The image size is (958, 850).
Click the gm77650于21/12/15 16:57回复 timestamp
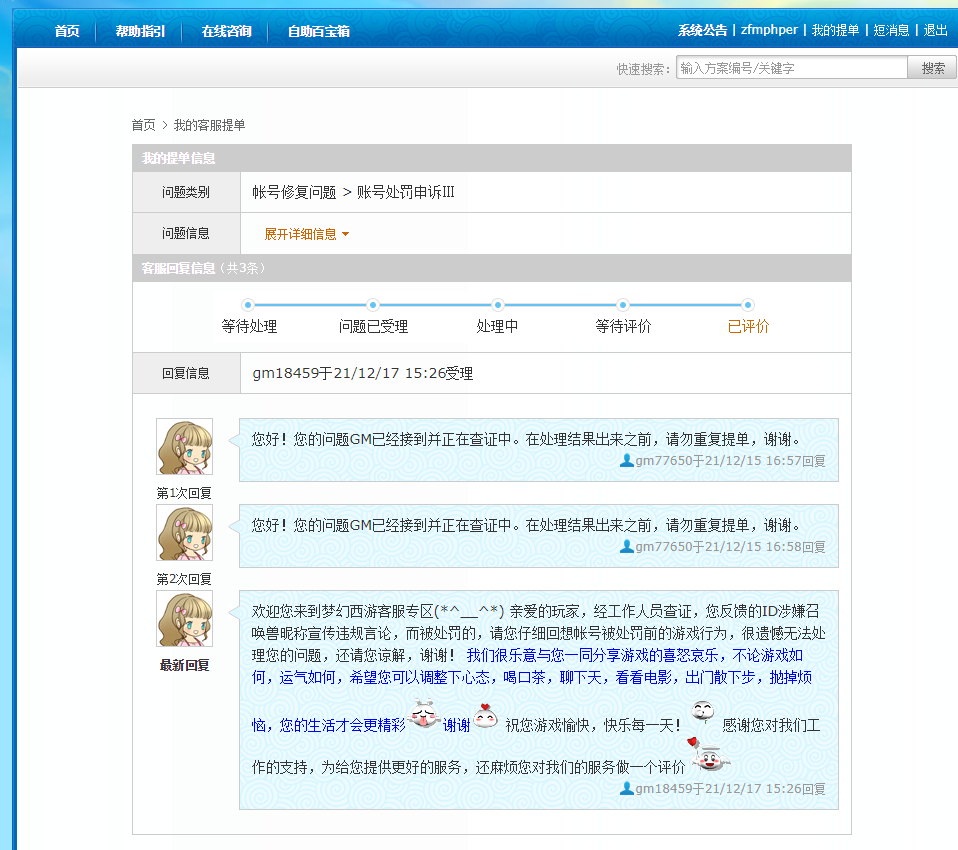pyautogui.click(x=730, y=461)
